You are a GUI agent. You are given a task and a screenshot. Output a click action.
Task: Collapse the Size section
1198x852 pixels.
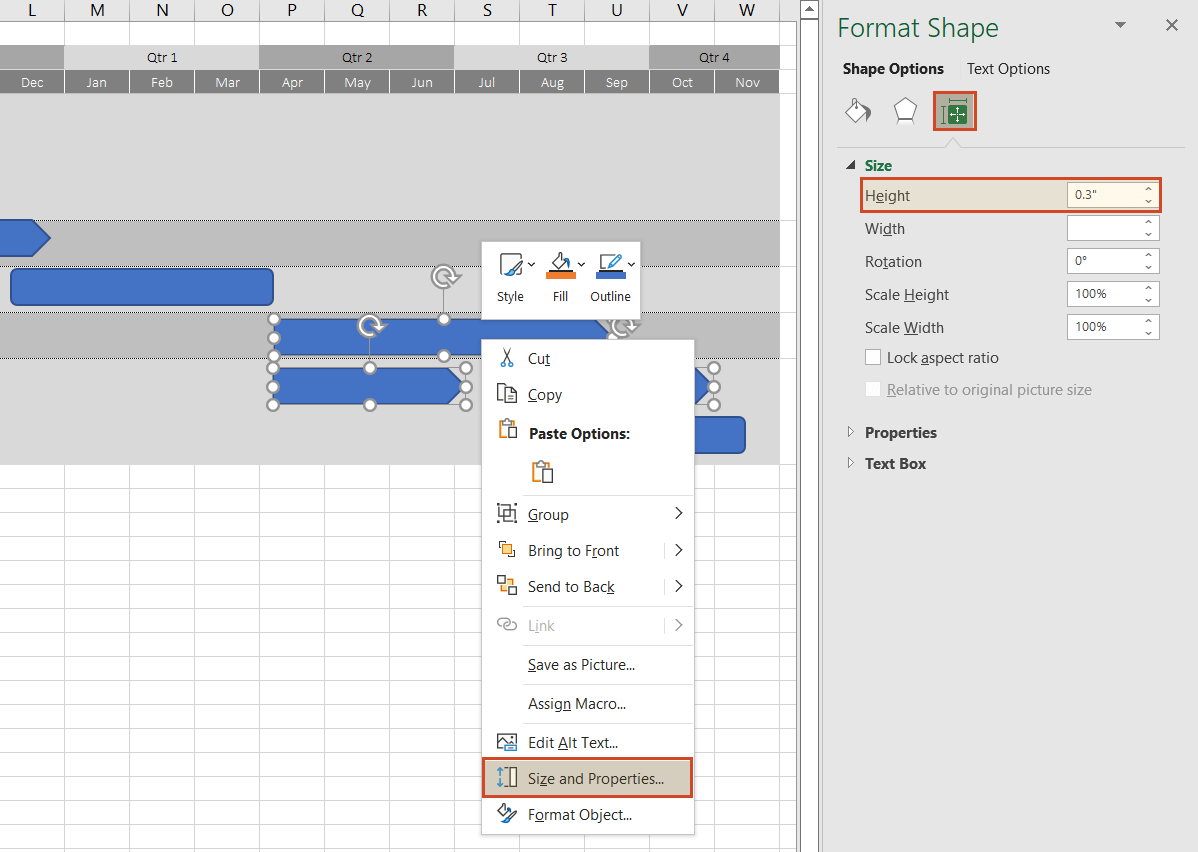pos(852,165)
